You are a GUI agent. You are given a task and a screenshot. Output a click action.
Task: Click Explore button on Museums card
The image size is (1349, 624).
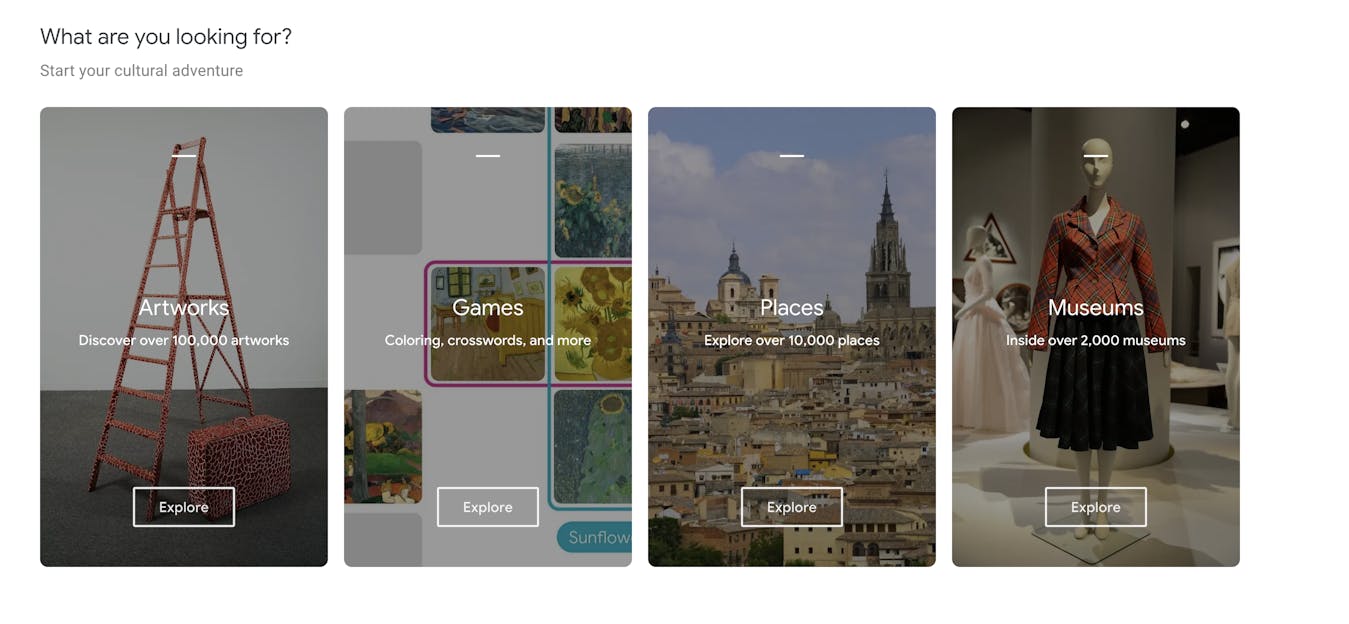point(1096,507)
